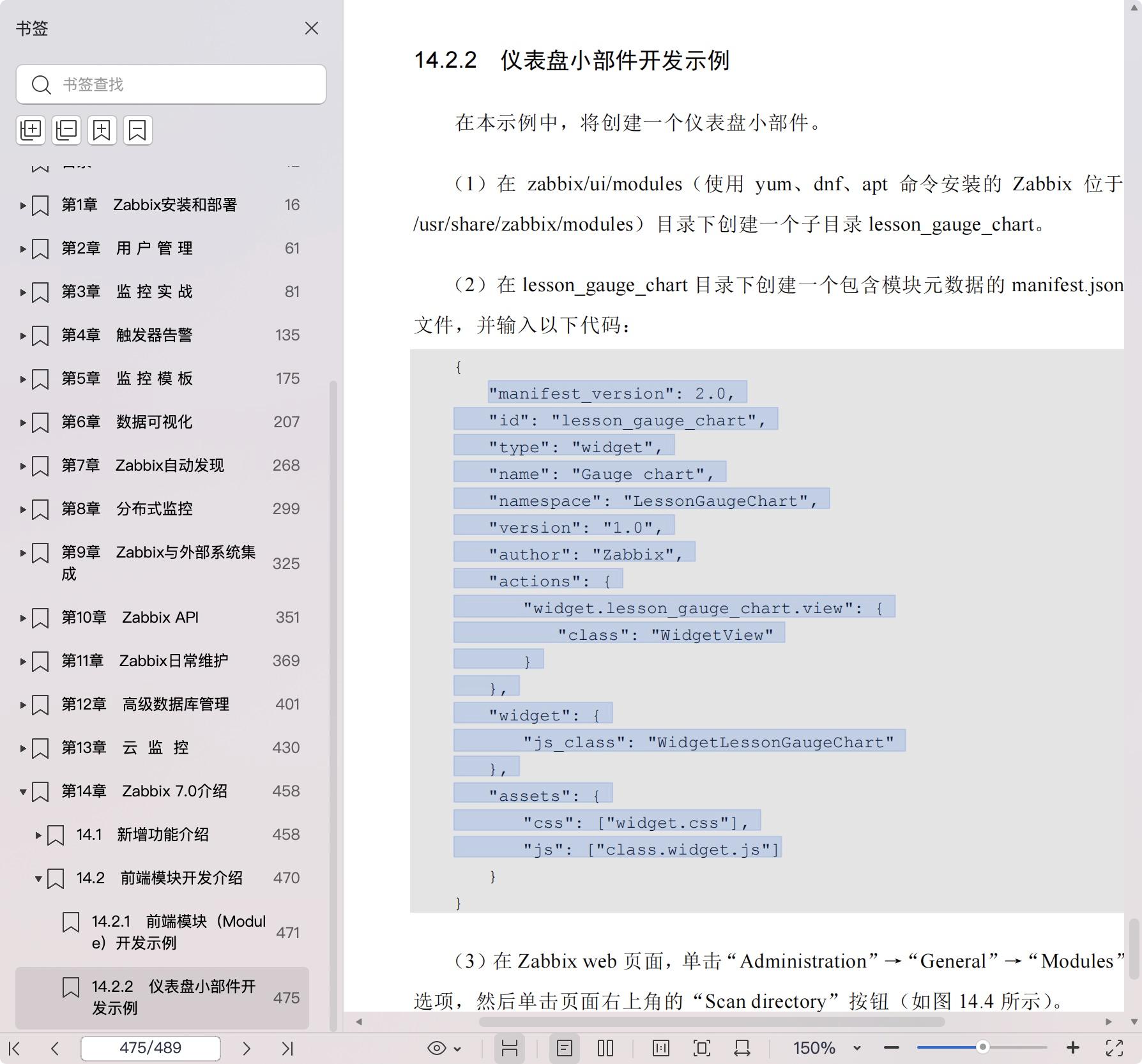Click the vertical document scrollbar thumb
Viewport: 1142px width, 1064px height.
[x=1134, y=948]
